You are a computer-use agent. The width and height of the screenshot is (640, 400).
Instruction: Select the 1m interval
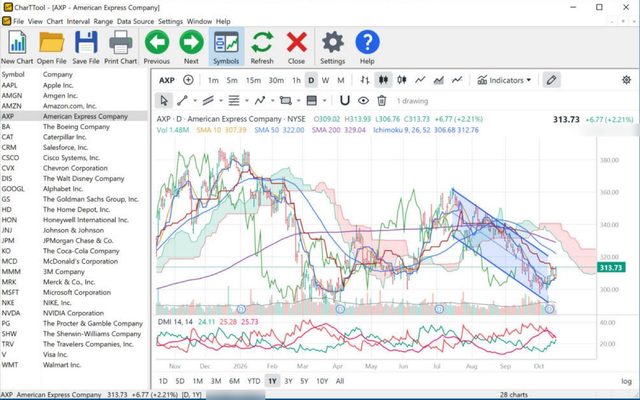[x=213, y=80]
